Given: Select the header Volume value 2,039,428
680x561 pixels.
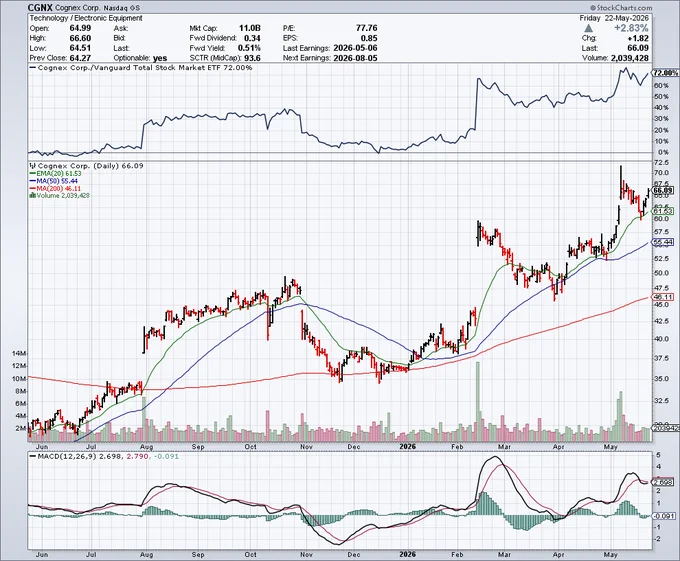Looking at the screenshot, I should tap(630, 58).
